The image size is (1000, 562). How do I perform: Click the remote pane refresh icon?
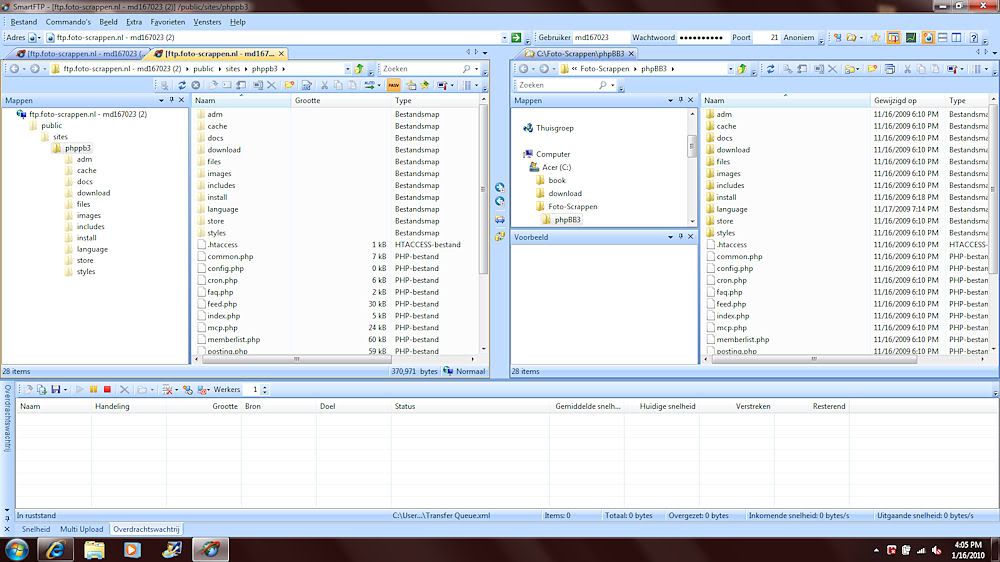[182, 85]
